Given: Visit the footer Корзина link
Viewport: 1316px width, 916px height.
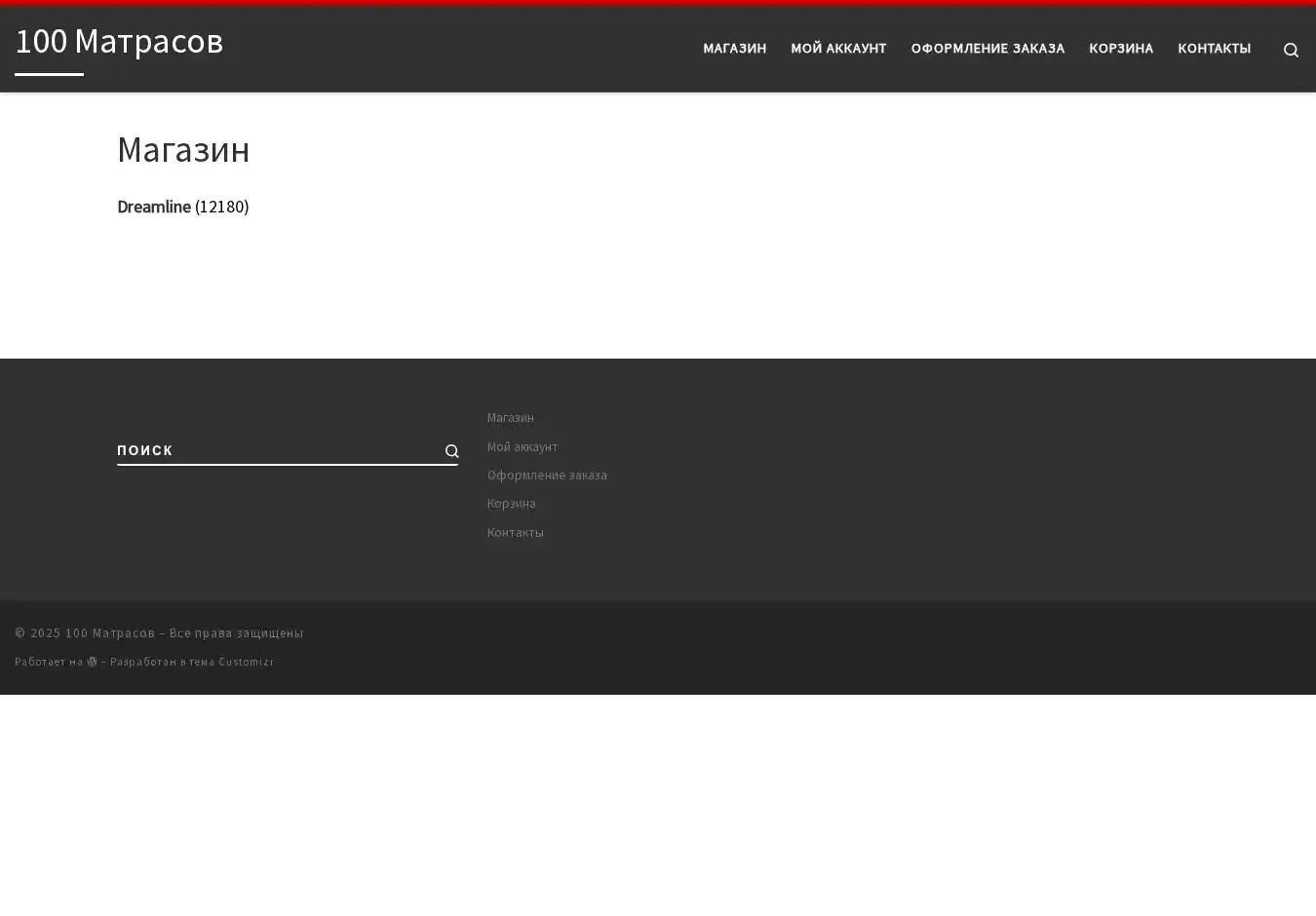Looking at the screenshot, I should [511, 503].
